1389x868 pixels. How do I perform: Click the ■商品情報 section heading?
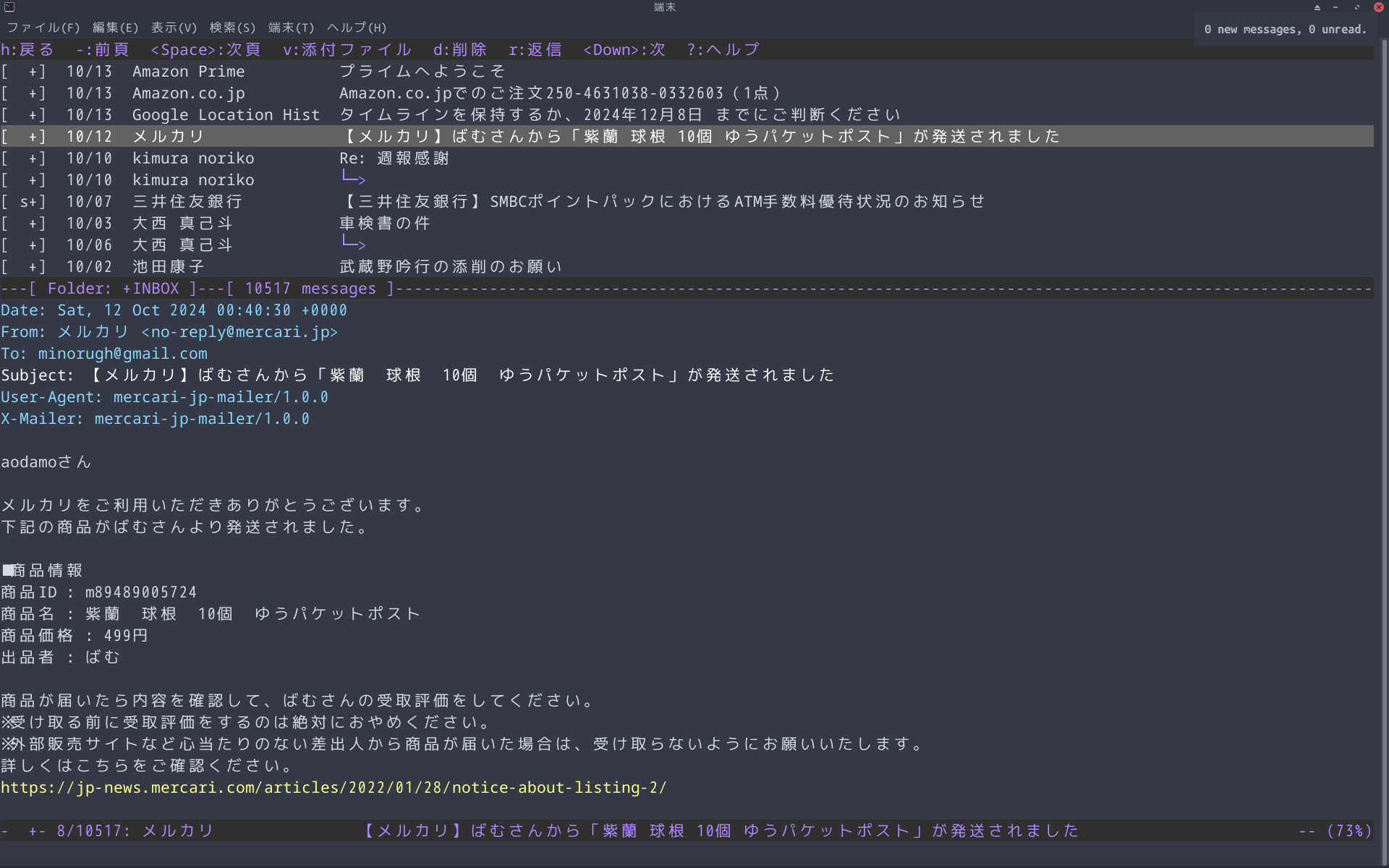pos(42,571)
